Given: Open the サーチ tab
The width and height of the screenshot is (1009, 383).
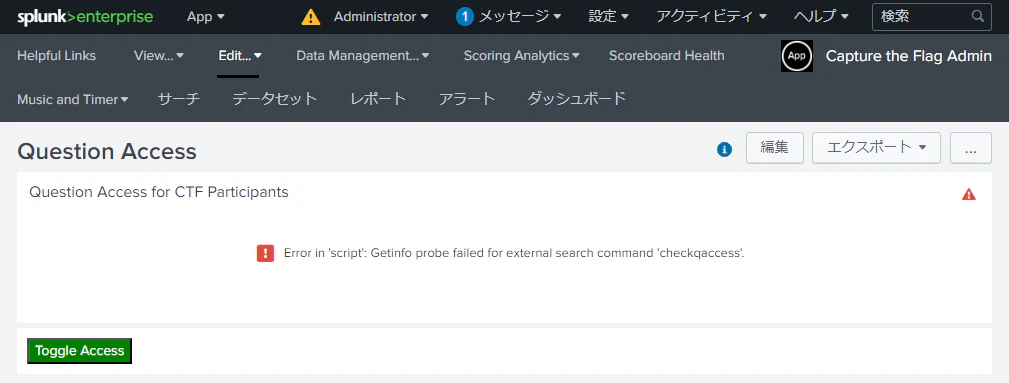Looking at the screenshot, I should [x=179, y=99].
